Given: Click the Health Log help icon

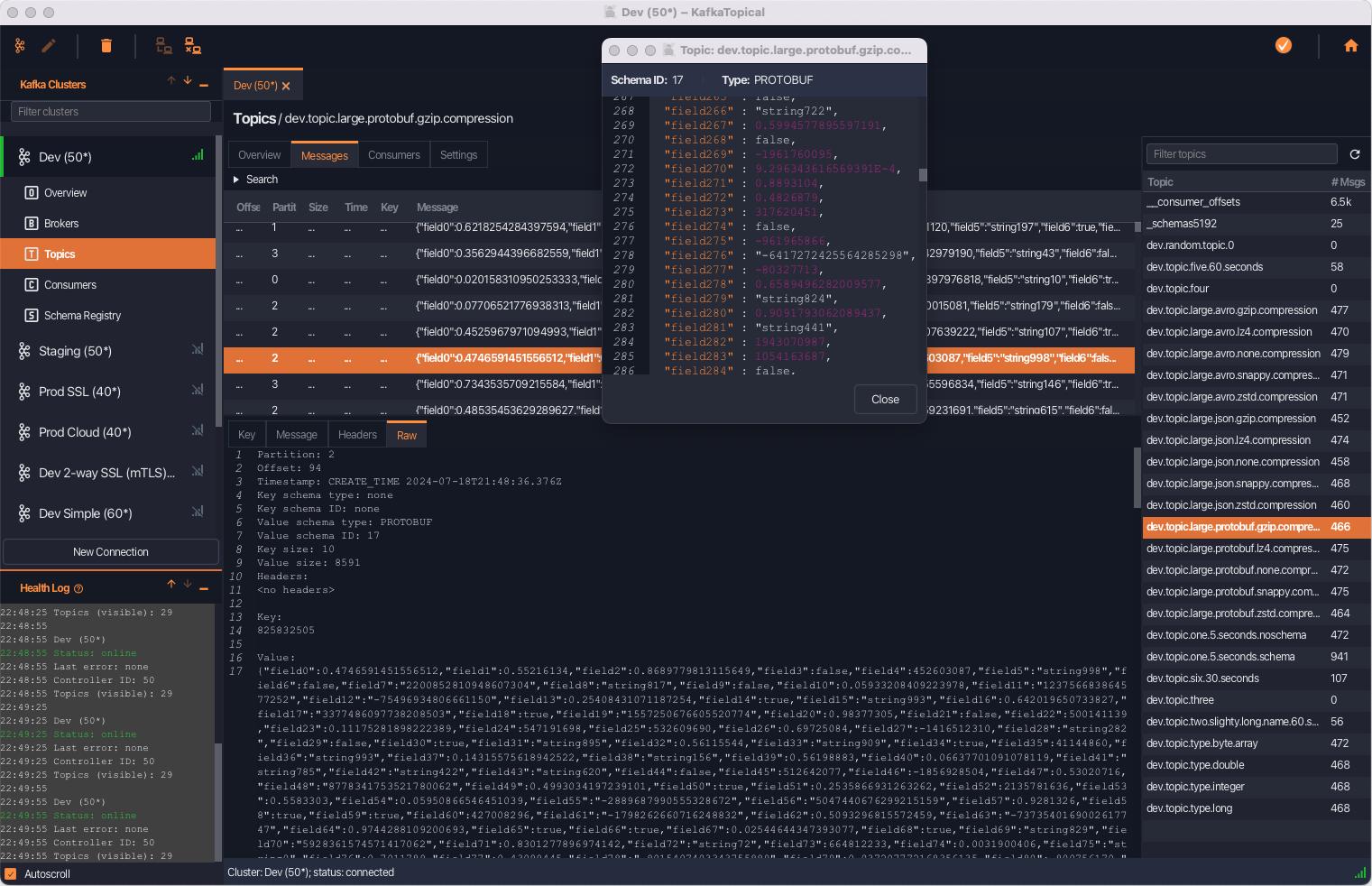Looking at the screenshot, I should (x=78, y=589).
